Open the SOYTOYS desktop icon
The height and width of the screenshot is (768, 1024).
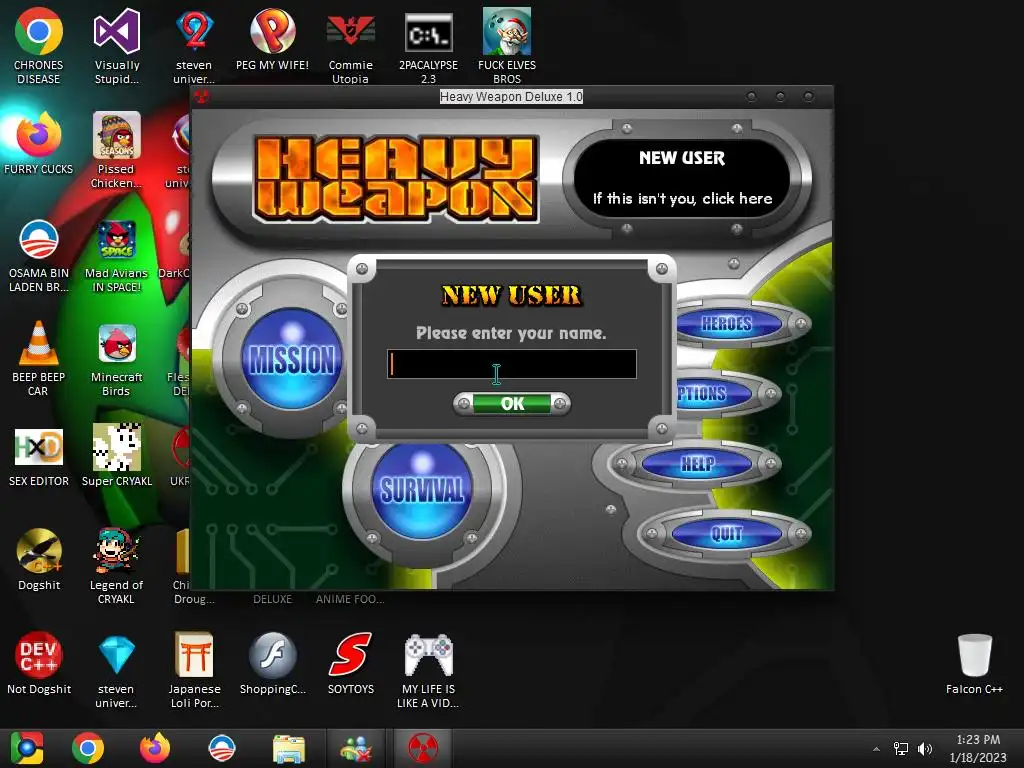tap(351, 662)
